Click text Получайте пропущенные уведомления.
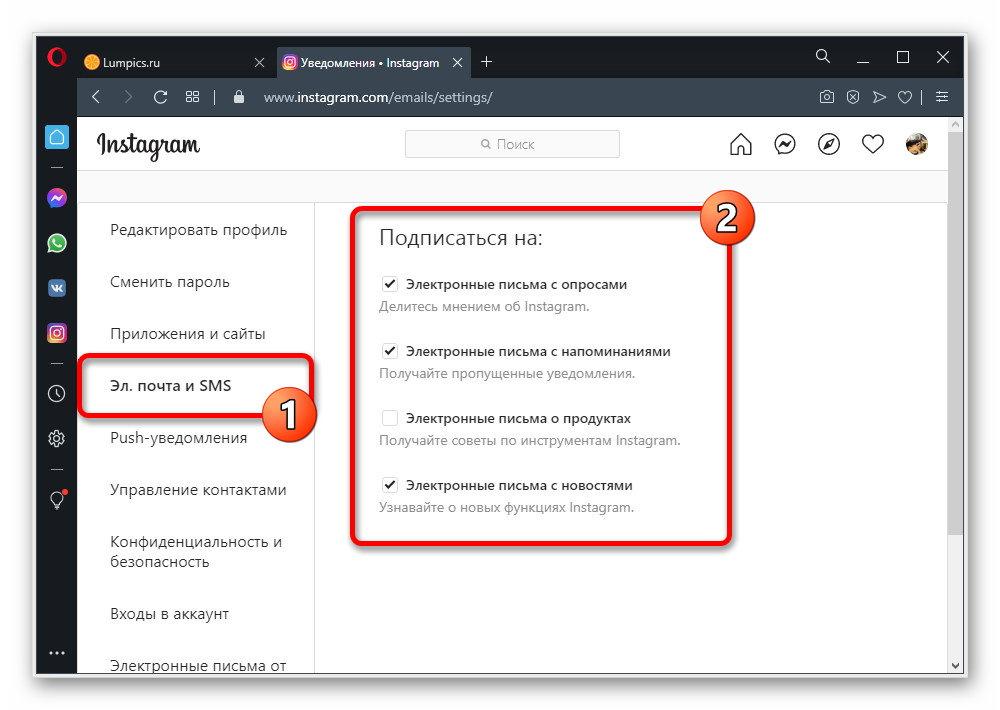Viewport: 1000px width, 710px height. coord(507,373)
